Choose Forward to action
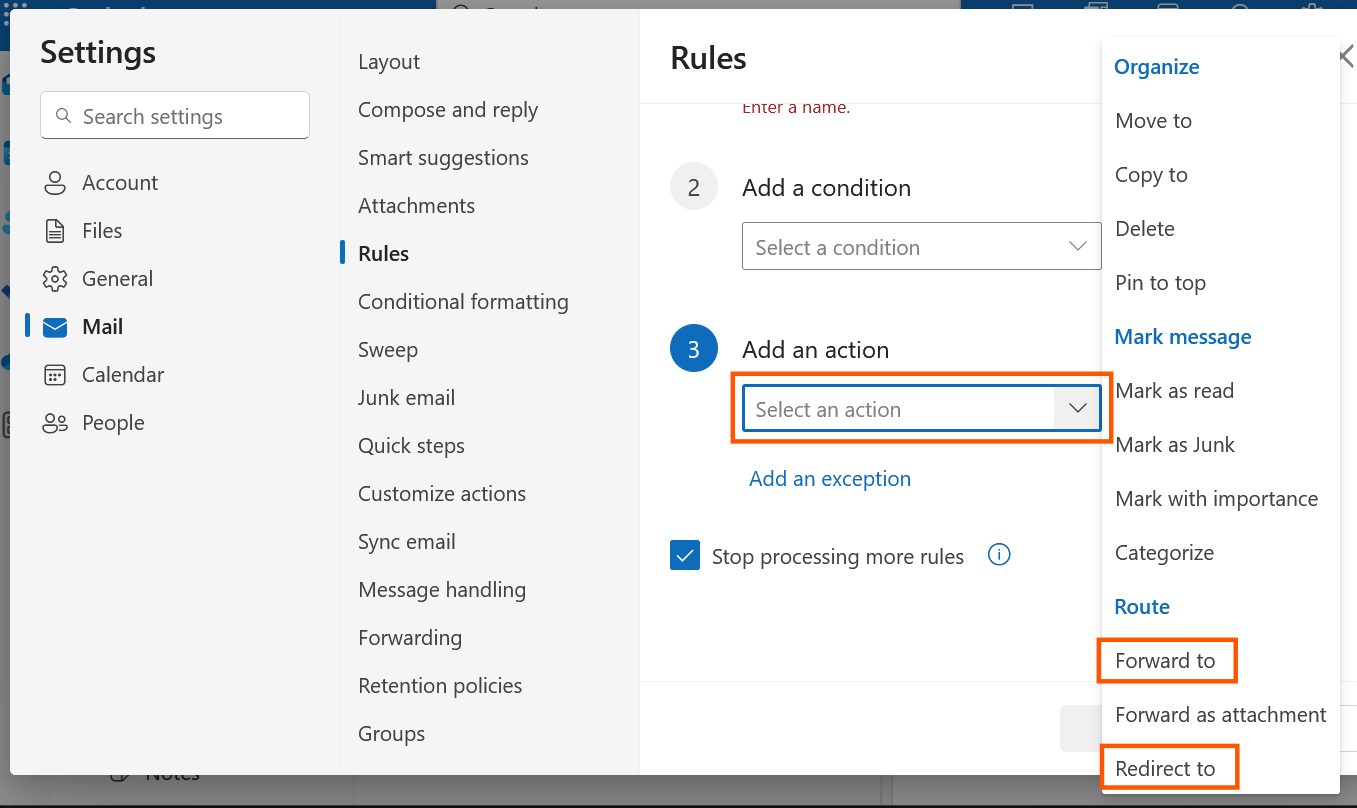Viewport: 1357px width, 808px height. [x=1165, y=661]
